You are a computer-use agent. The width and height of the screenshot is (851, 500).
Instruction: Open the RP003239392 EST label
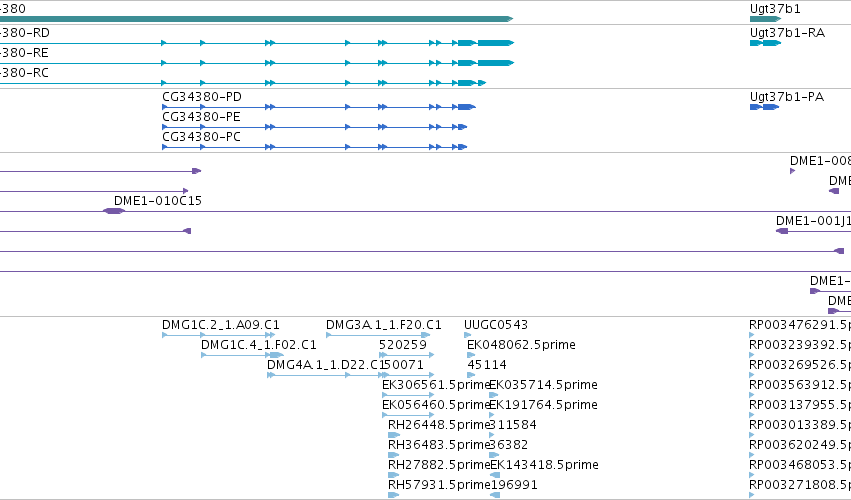[x=800, y=345]
